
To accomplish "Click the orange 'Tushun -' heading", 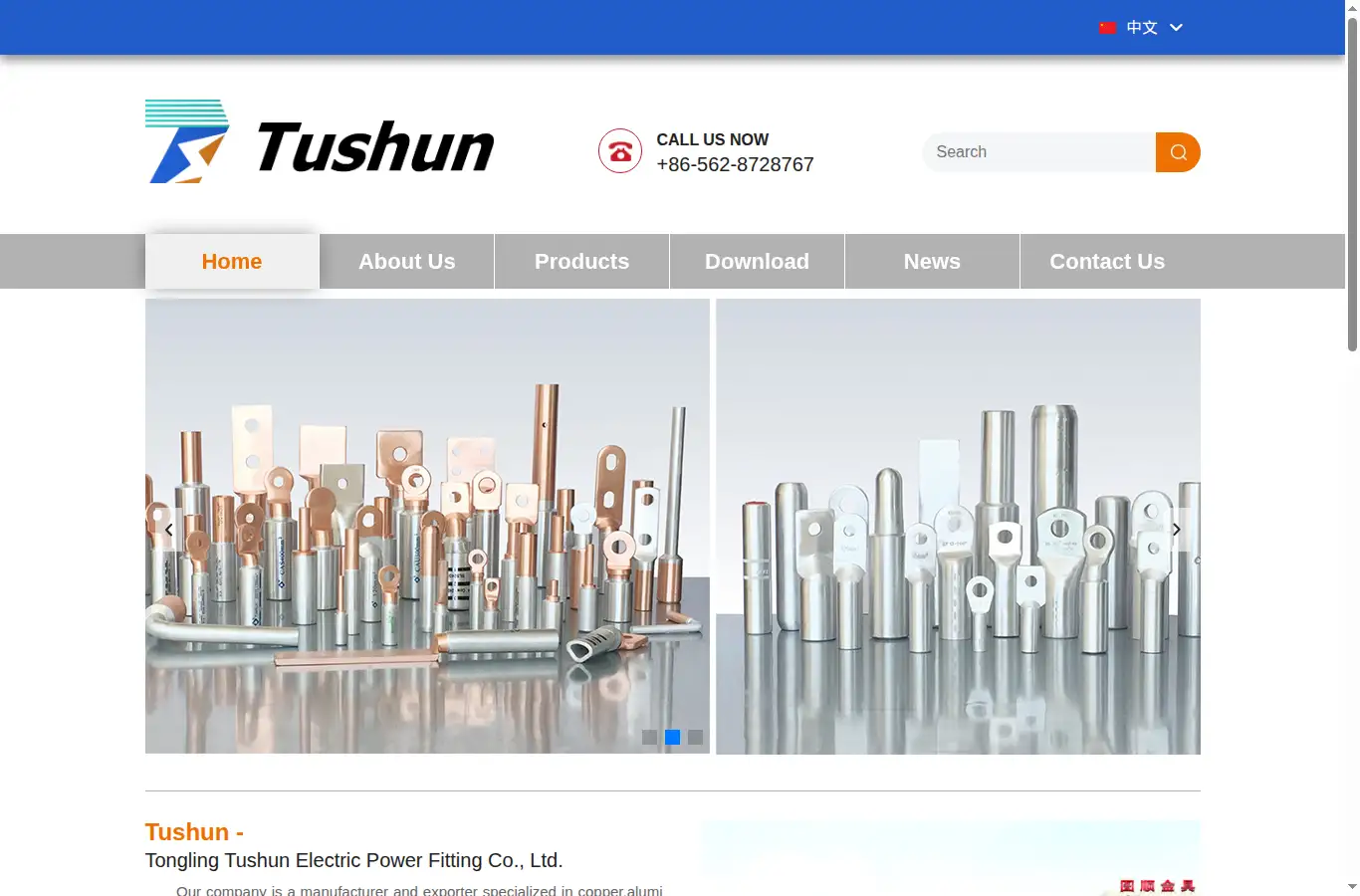I will pos(194,832).
